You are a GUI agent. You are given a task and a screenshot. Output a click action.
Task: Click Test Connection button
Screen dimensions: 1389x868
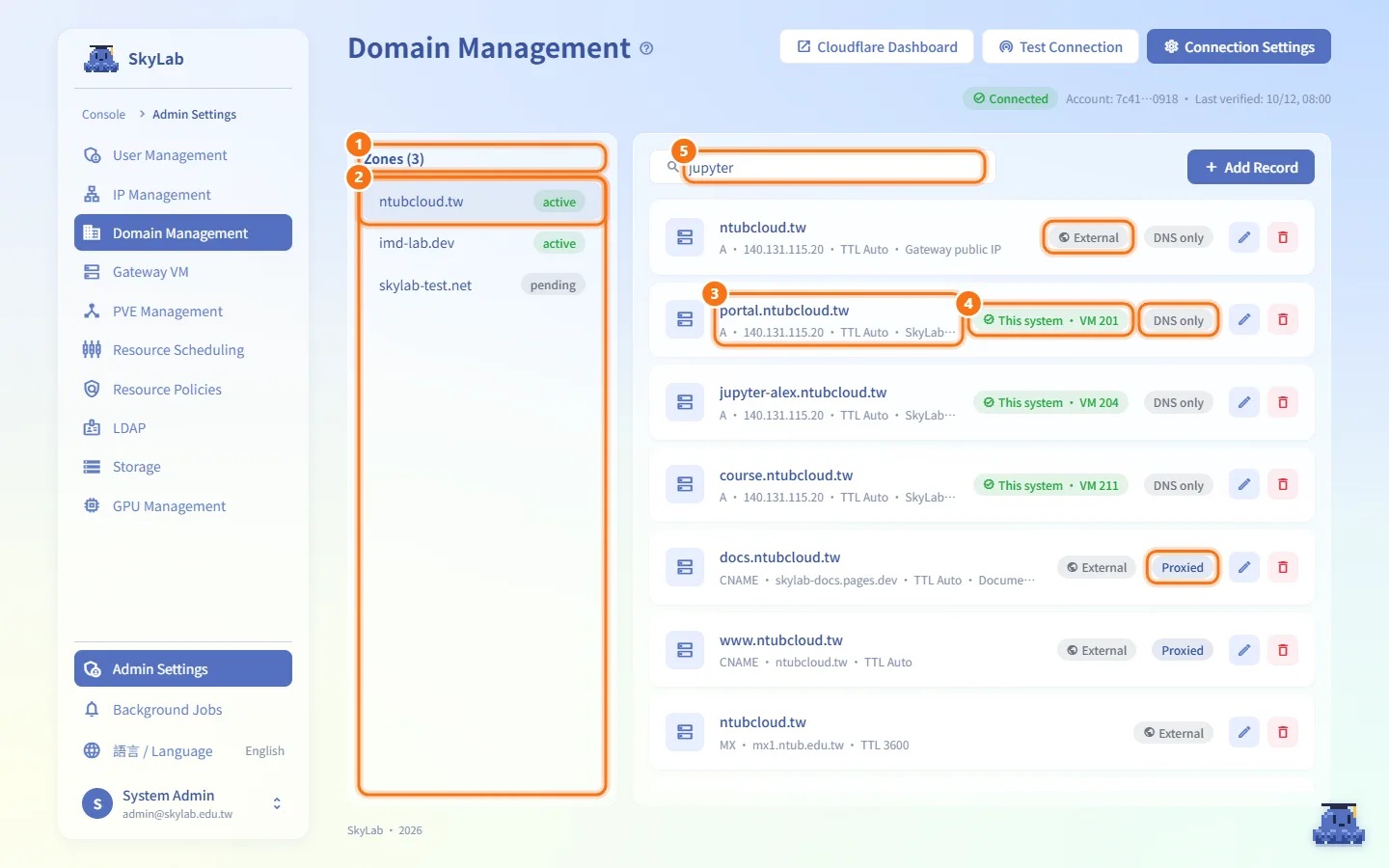click(x=1061, y=46)
